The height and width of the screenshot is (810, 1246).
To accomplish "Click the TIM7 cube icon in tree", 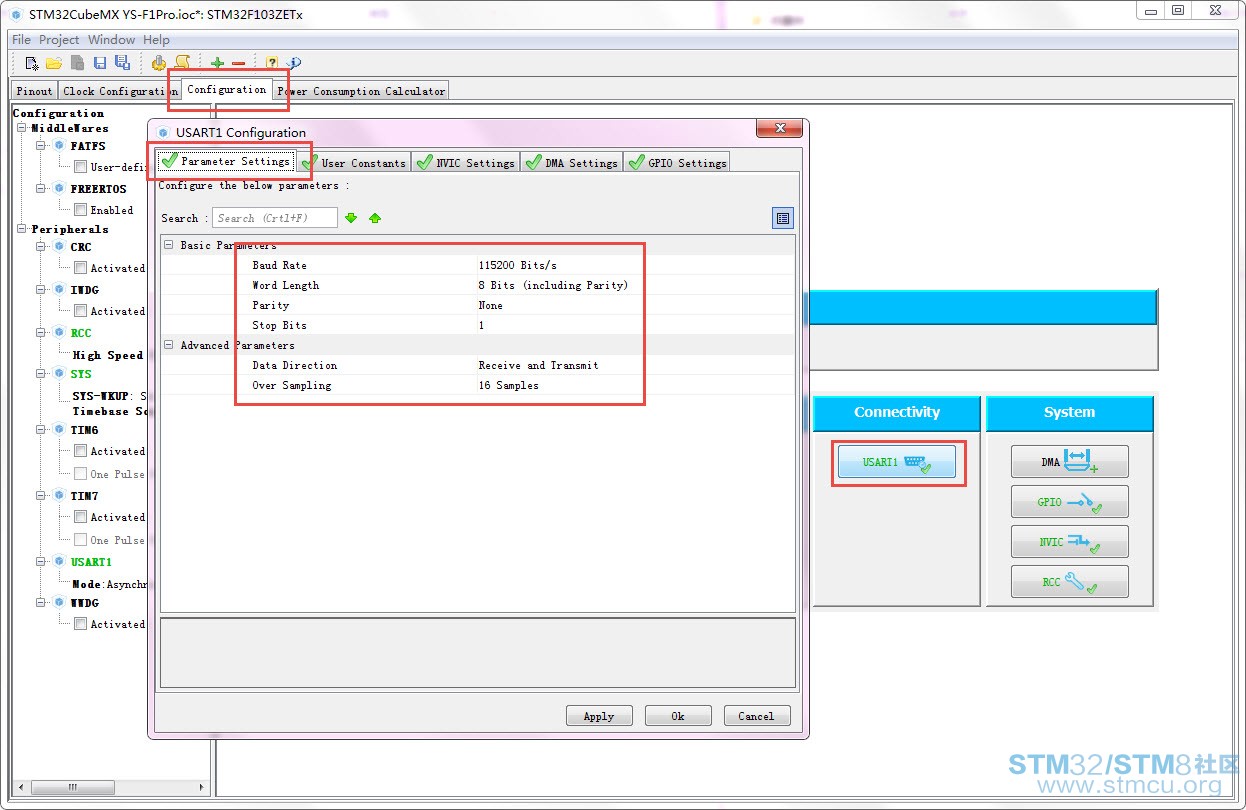I will 59,496.
